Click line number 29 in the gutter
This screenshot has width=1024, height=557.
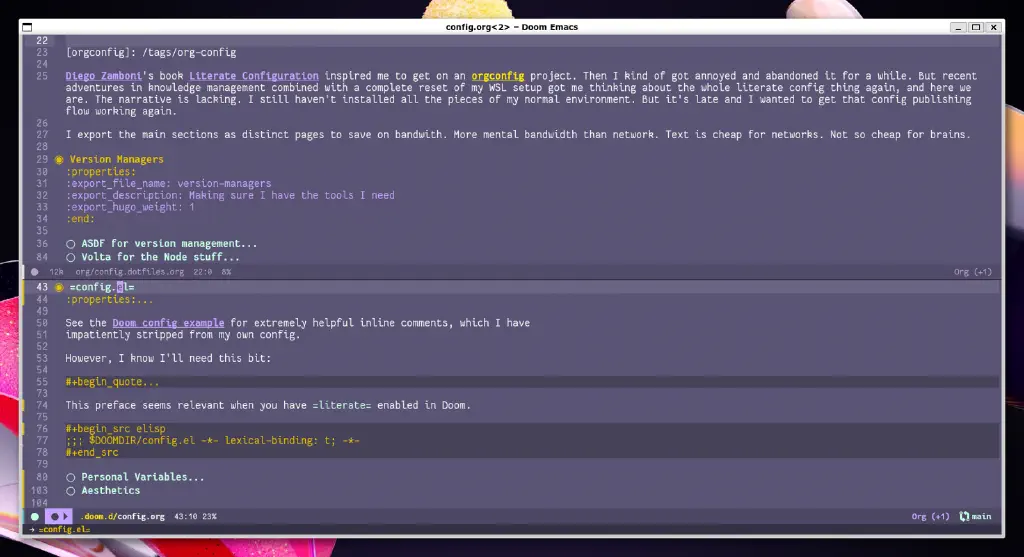pos(42,159)
